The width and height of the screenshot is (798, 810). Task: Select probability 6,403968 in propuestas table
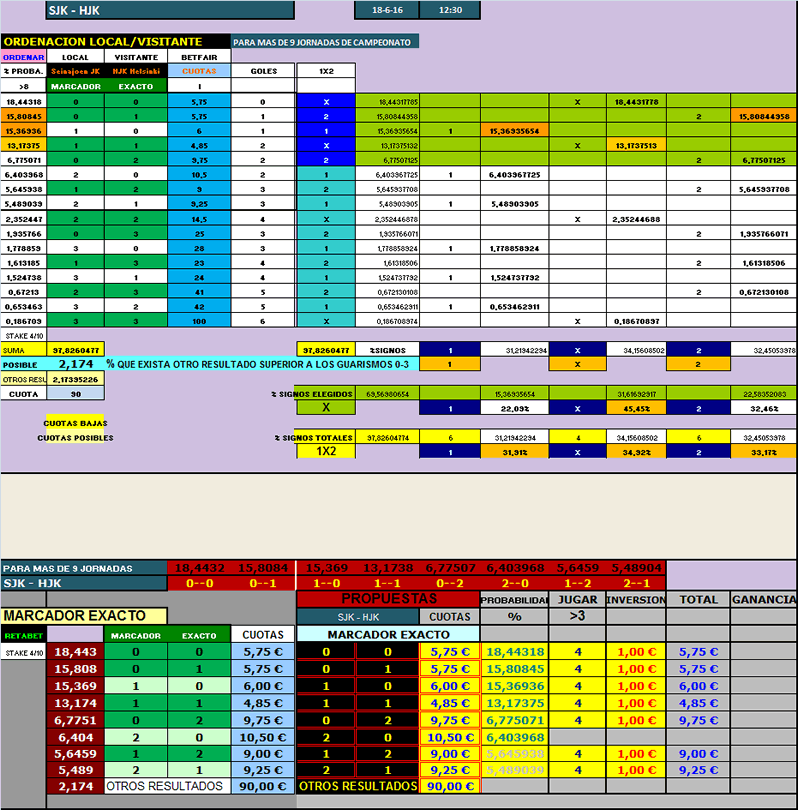pyautogui.click(x=514, y=737)
